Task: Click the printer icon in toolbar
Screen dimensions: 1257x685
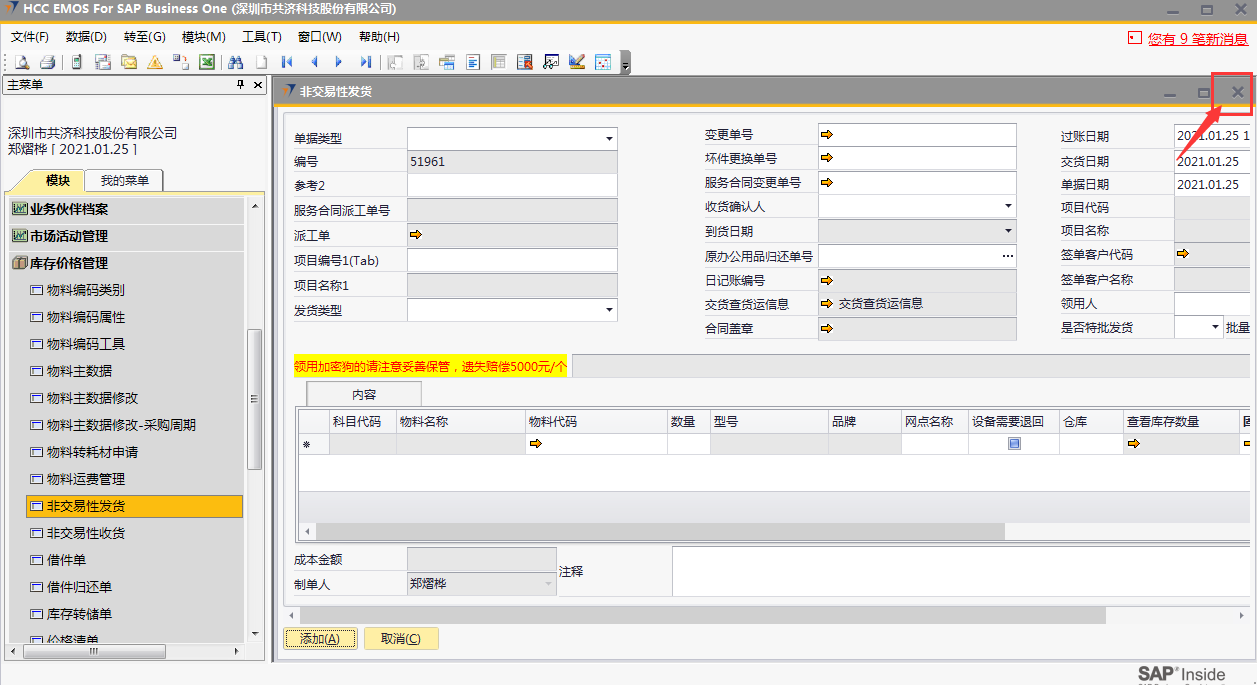Action: (x=47, y=62)
